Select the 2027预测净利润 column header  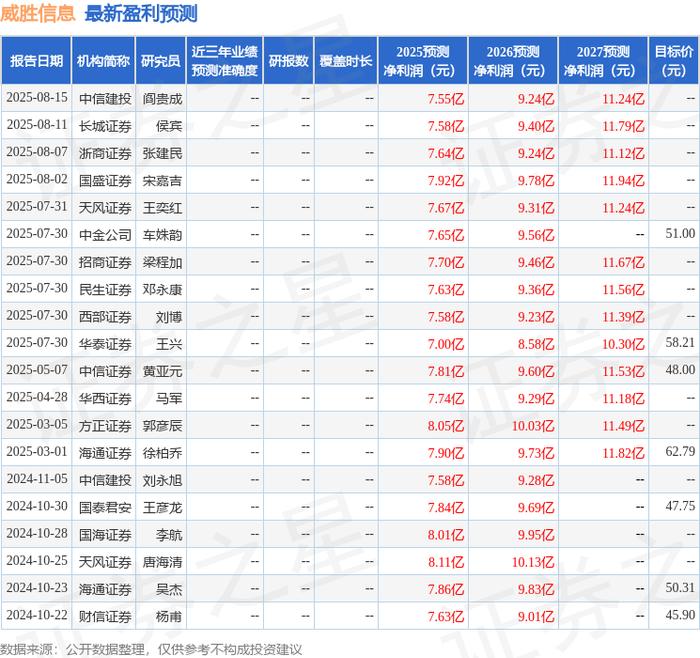(x=603, y=61)
